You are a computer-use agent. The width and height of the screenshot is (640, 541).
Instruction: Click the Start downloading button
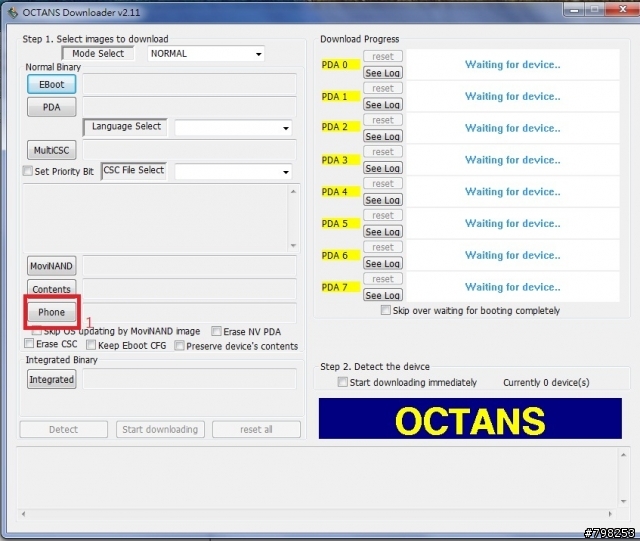[160, 429]
